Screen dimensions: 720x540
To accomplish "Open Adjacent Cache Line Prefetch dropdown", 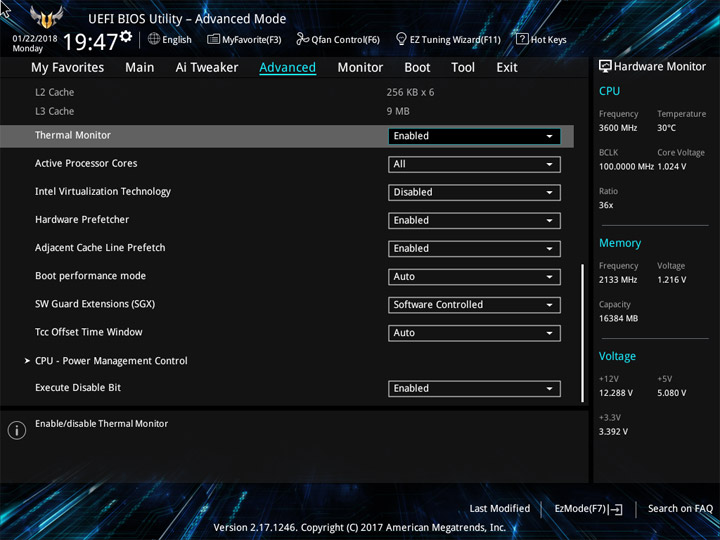I will click(x=474, y=248).
